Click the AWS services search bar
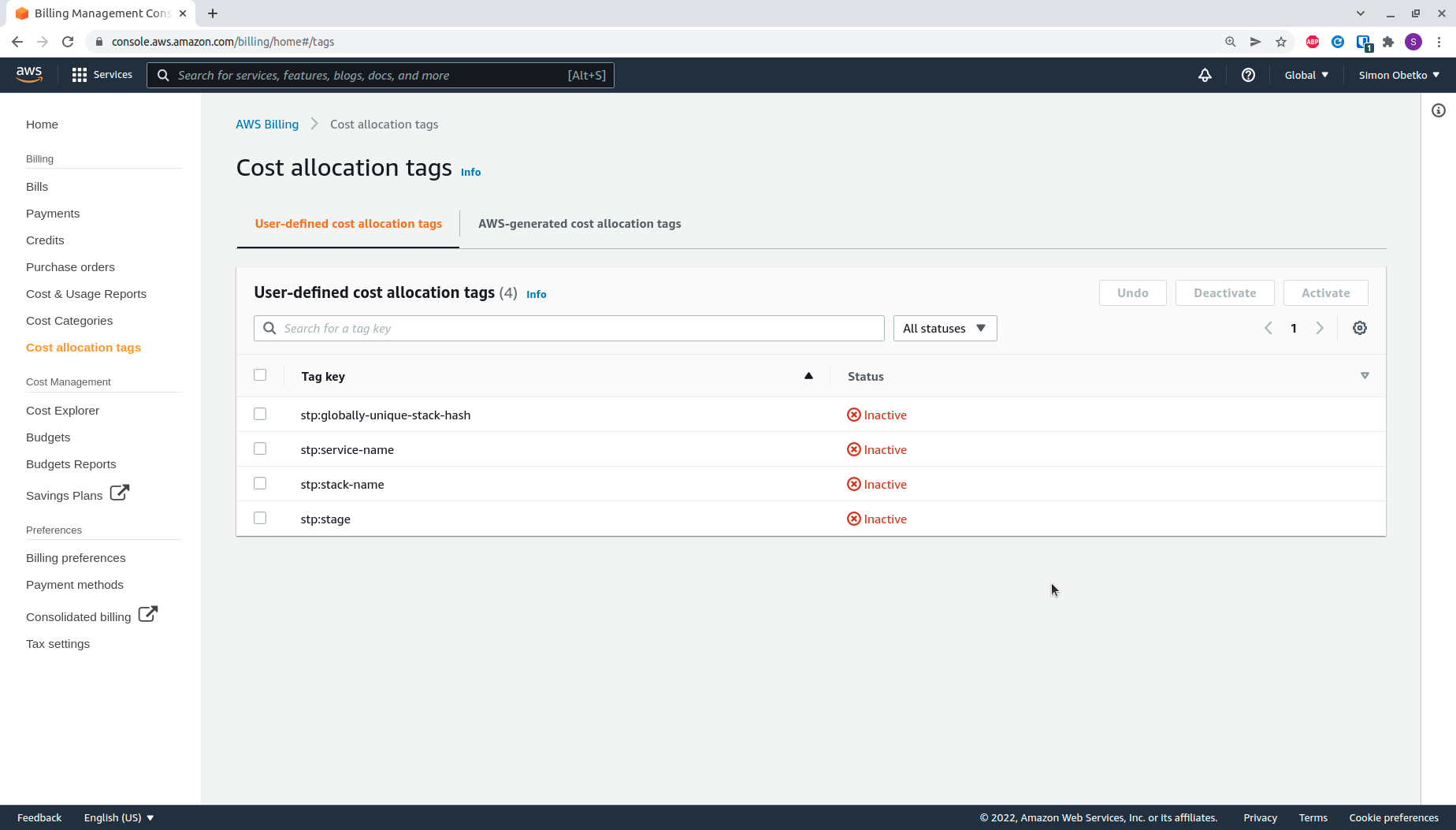Image resolution: width=1456 pixels, height=830 pixels. [x=381, y=75]
